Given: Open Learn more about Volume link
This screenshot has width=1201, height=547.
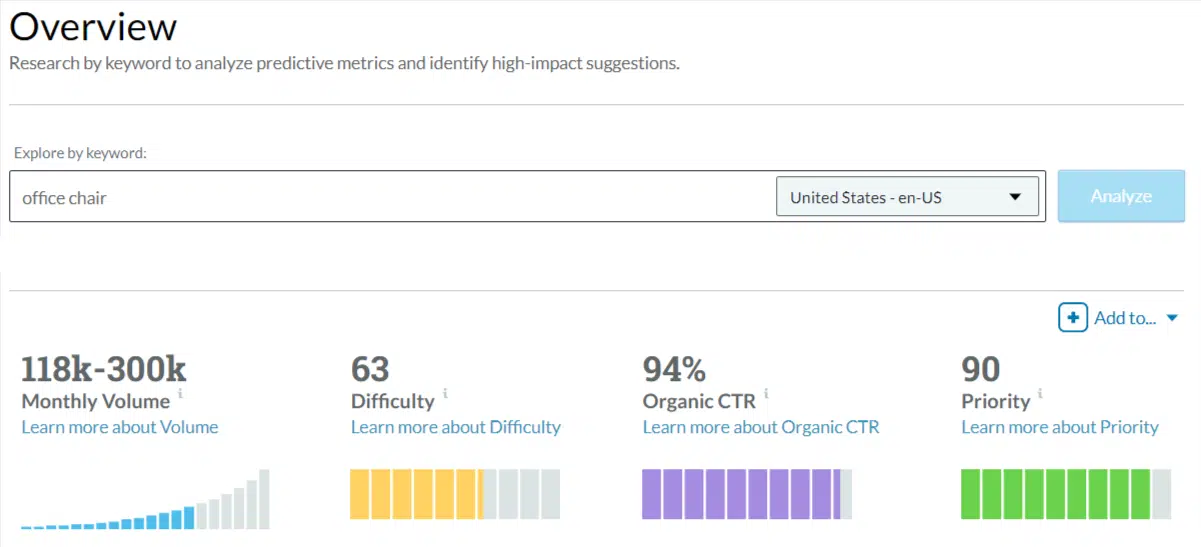Looking at the screenshot, I should (x=120, y=427).
